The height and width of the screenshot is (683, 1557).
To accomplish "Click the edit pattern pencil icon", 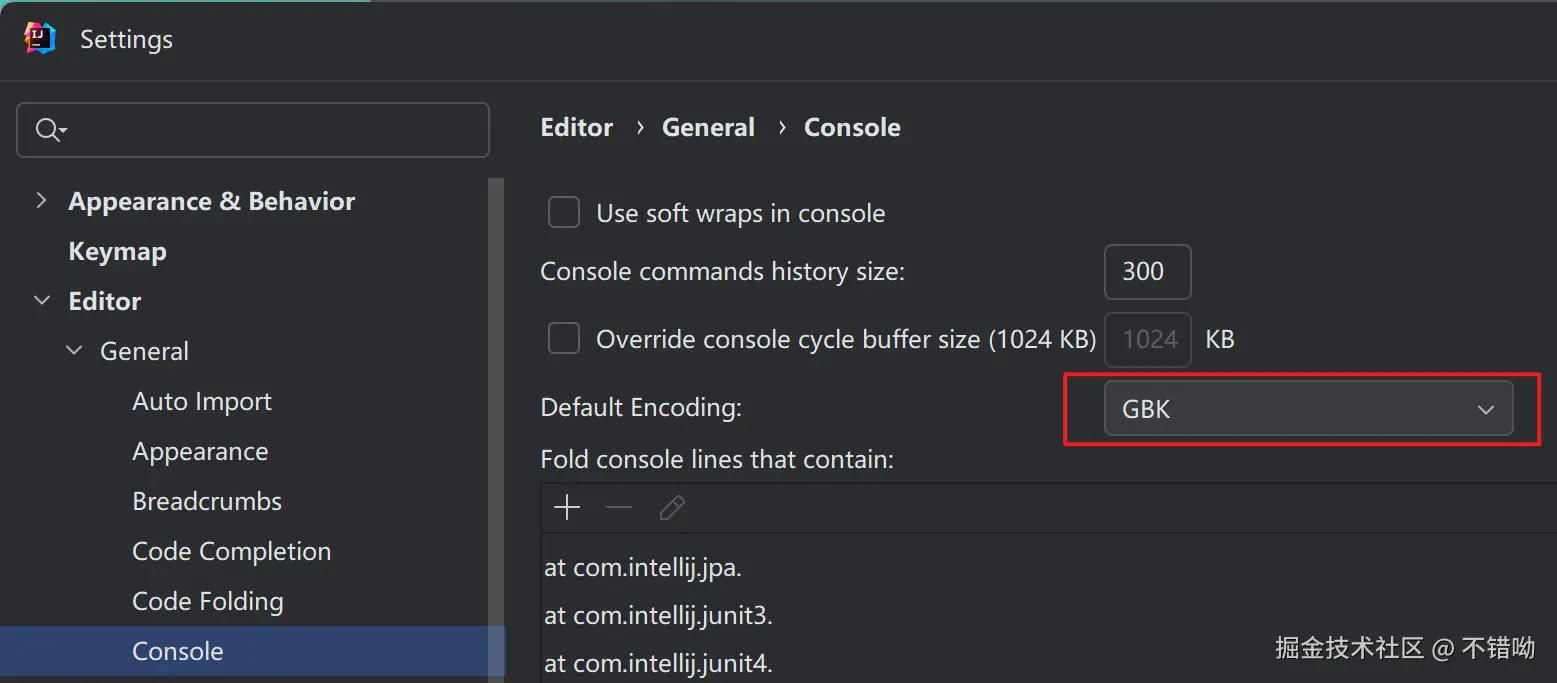I will click(x=672, y=508).
